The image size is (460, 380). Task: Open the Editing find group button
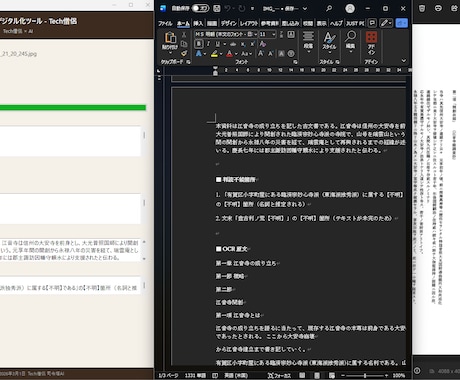[x=350, y=40]
